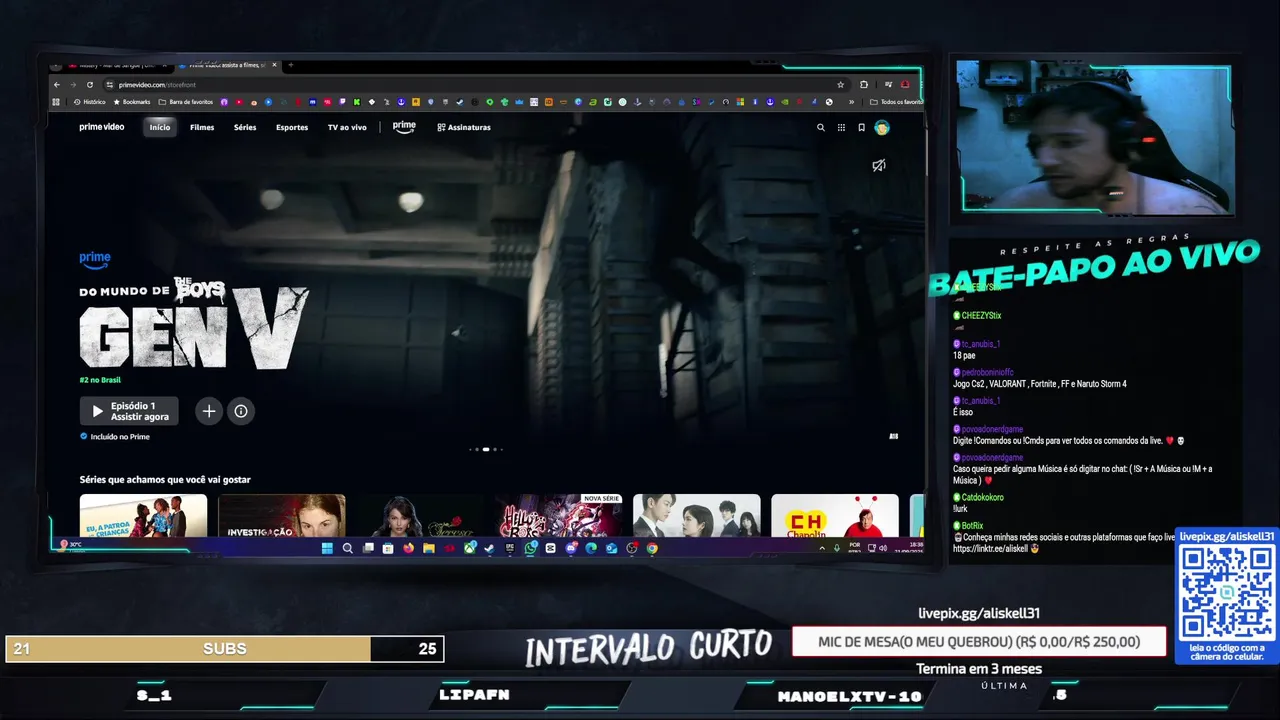
Task: Open Windows taskbar search
Action: (347, 548)
